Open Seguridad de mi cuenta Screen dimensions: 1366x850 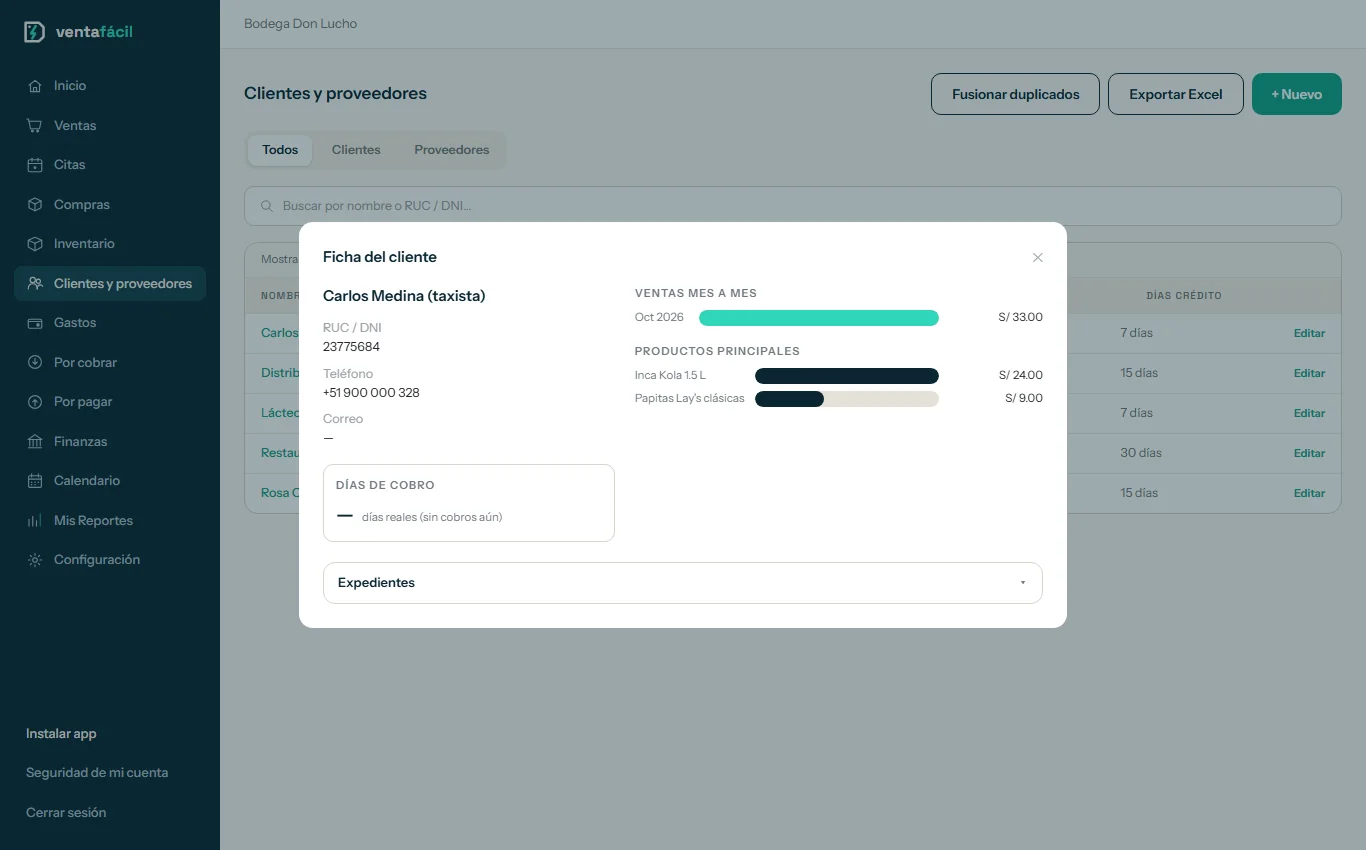tap(97, 773)
